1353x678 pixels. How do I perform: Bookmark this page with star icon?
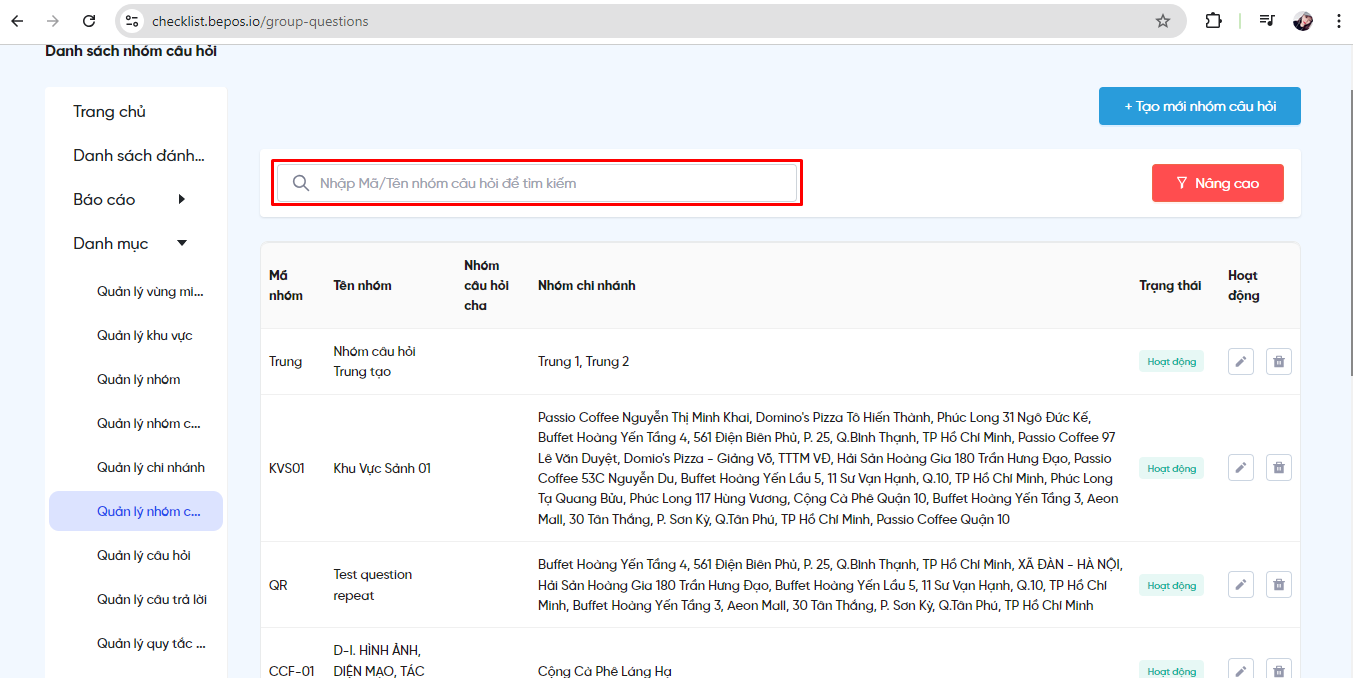(x=1163, y=21)
